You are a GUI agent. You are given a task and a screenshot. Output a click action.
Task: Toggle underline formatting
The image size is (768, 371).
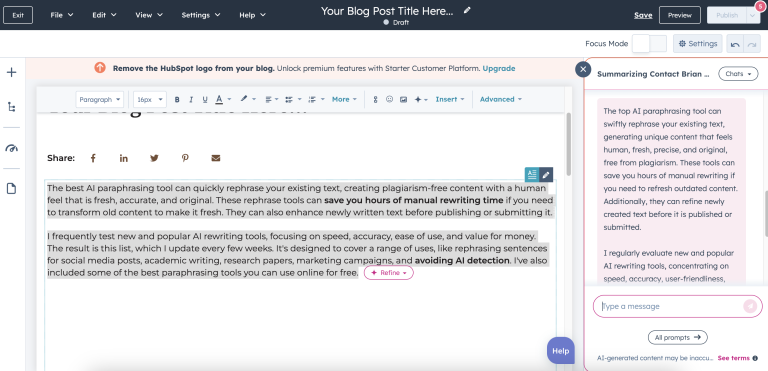tap(205, 99)
